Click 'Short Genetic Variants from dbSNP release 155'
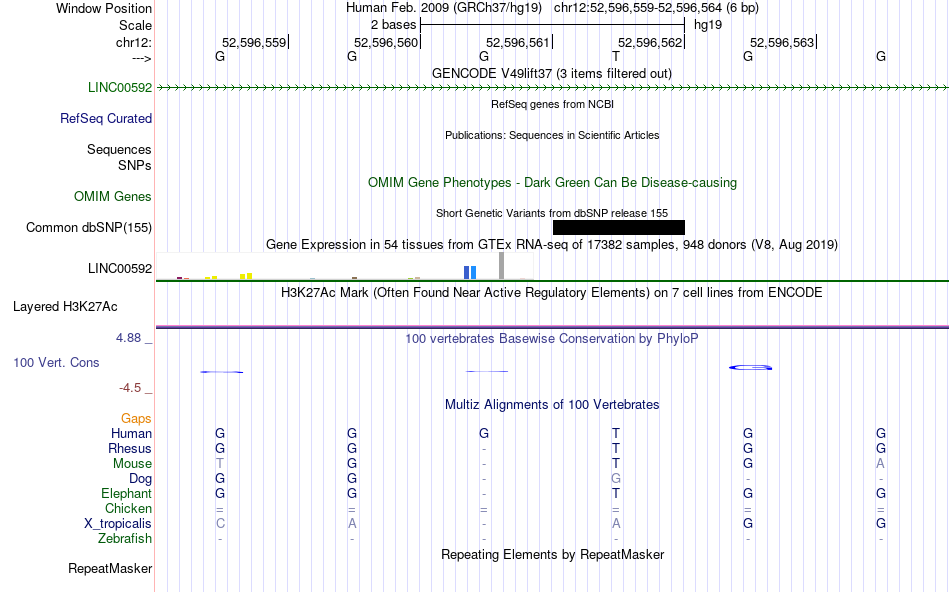Image resolution: width=950 pixels, height=592 pixels. click(552, 213)
